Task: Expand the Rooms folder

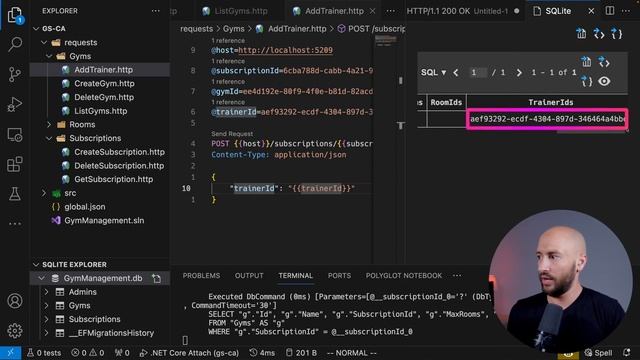Action: (49, 124)
